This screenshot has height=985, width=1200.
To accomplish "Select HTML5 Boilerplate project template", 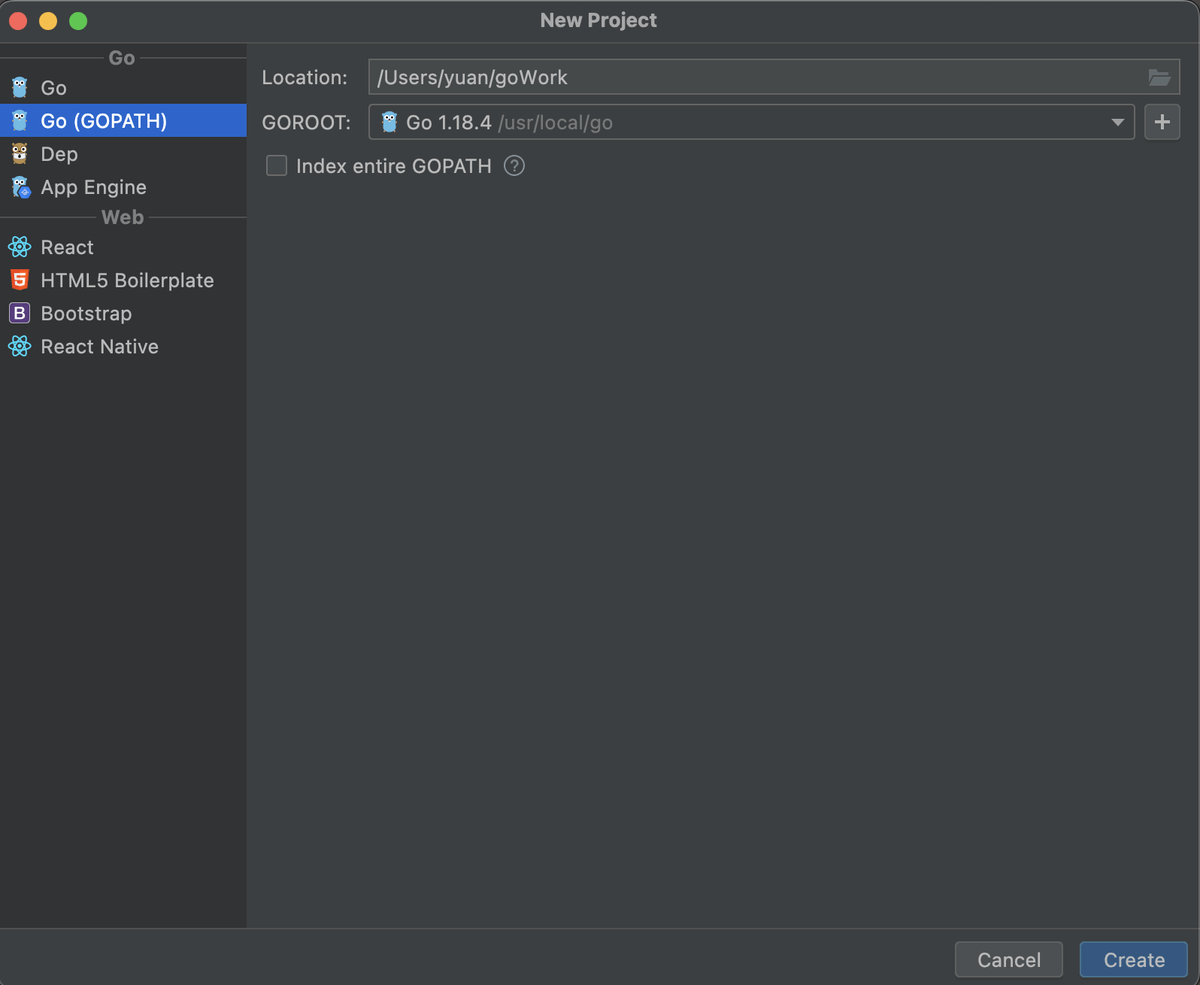I will coord(123,280).
